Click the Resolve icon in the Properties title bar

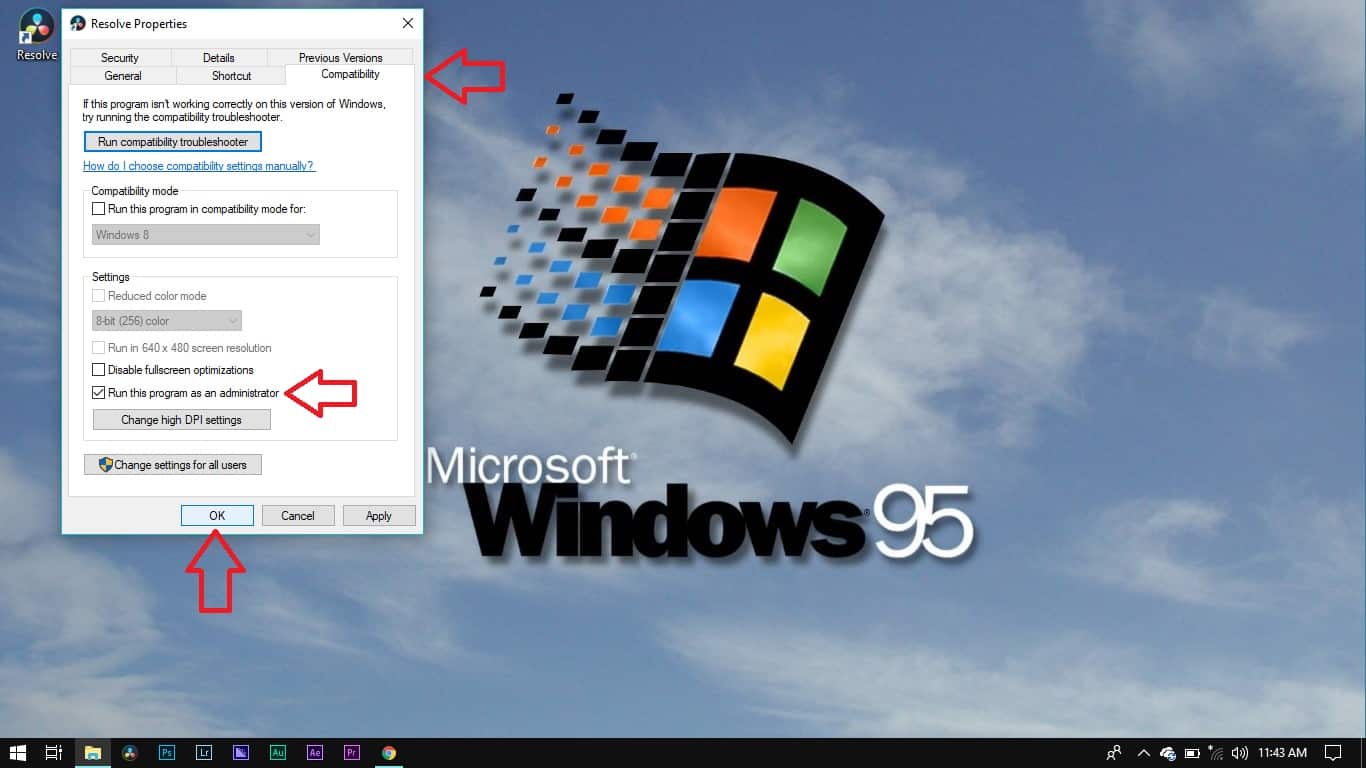coord(78,24)
